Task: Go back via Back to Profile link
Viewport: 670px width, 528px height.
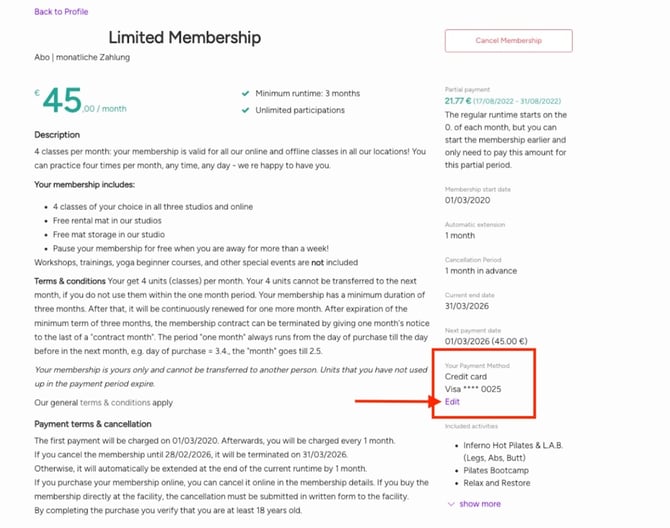Action: (61, 12)
